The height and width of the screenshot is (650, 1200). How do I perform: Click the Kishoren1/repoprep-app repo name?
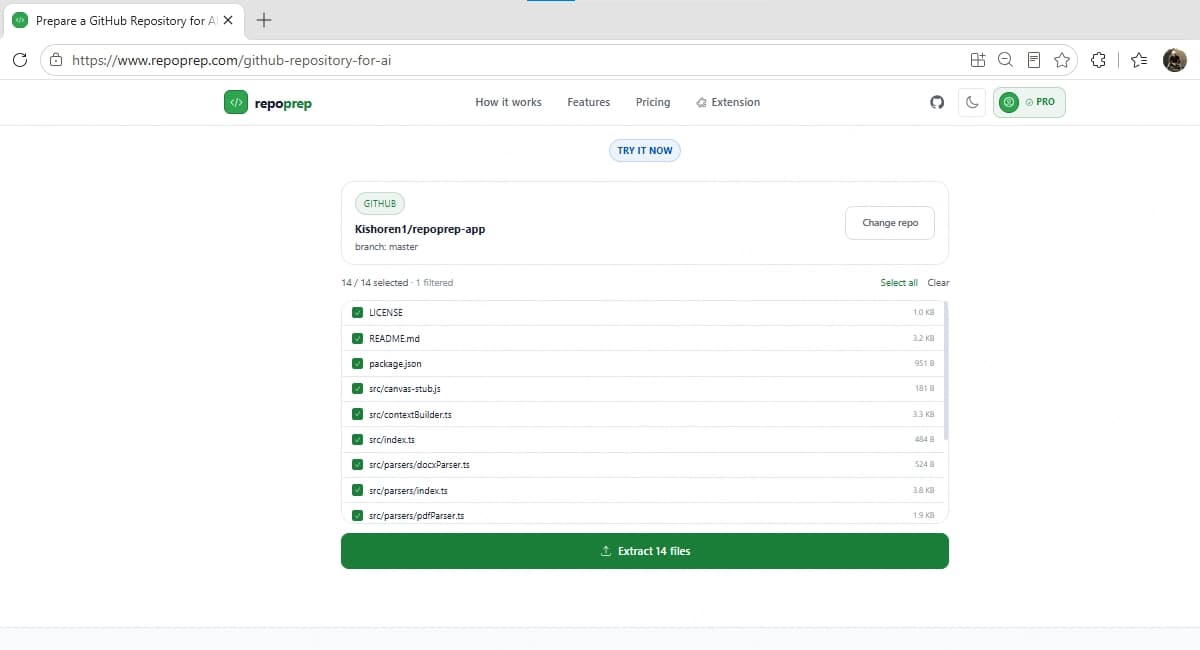pos(420,229)
